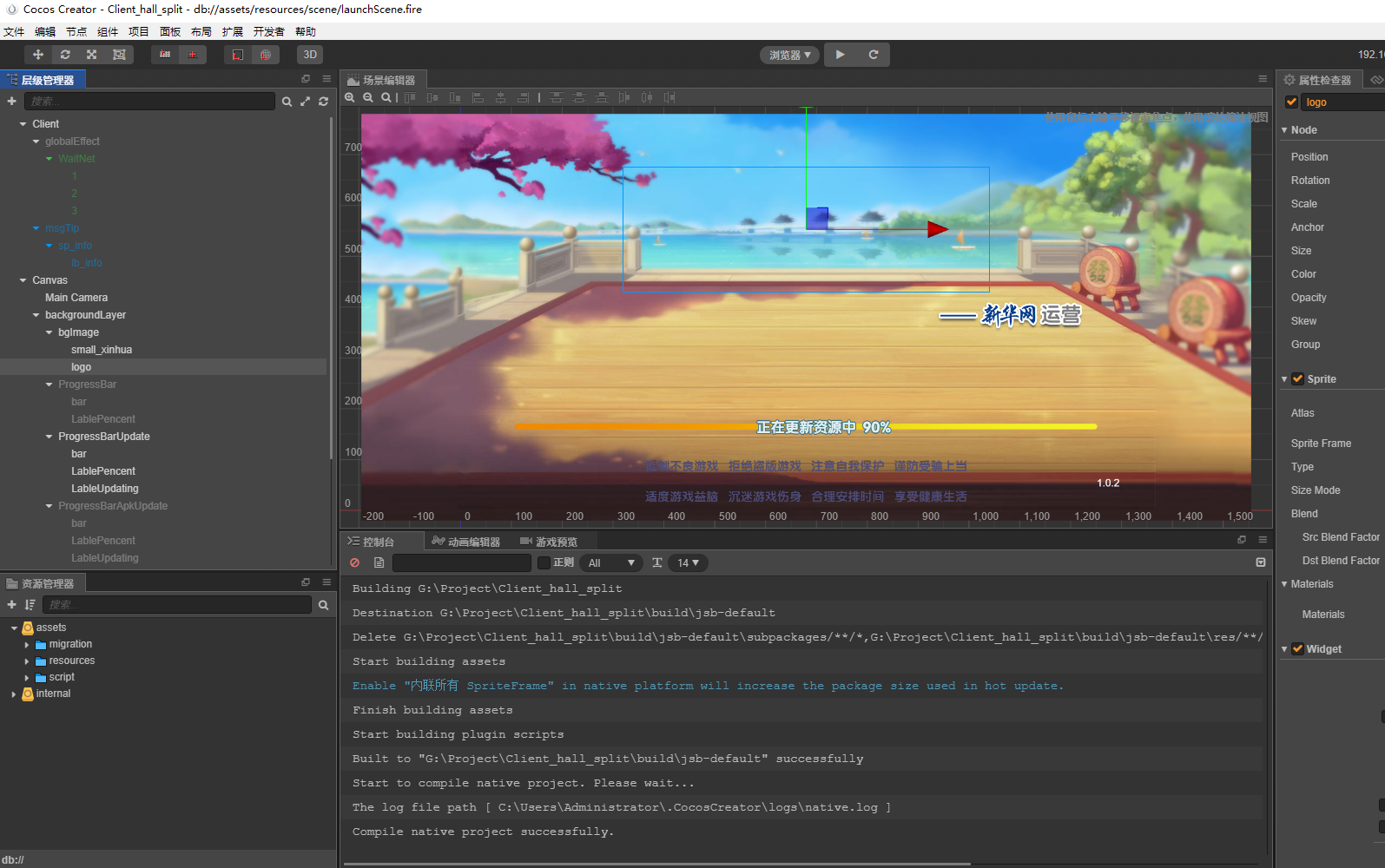Select the 控制台 tab
This screenshot has width=1385, height=868.
click(371, 542)
